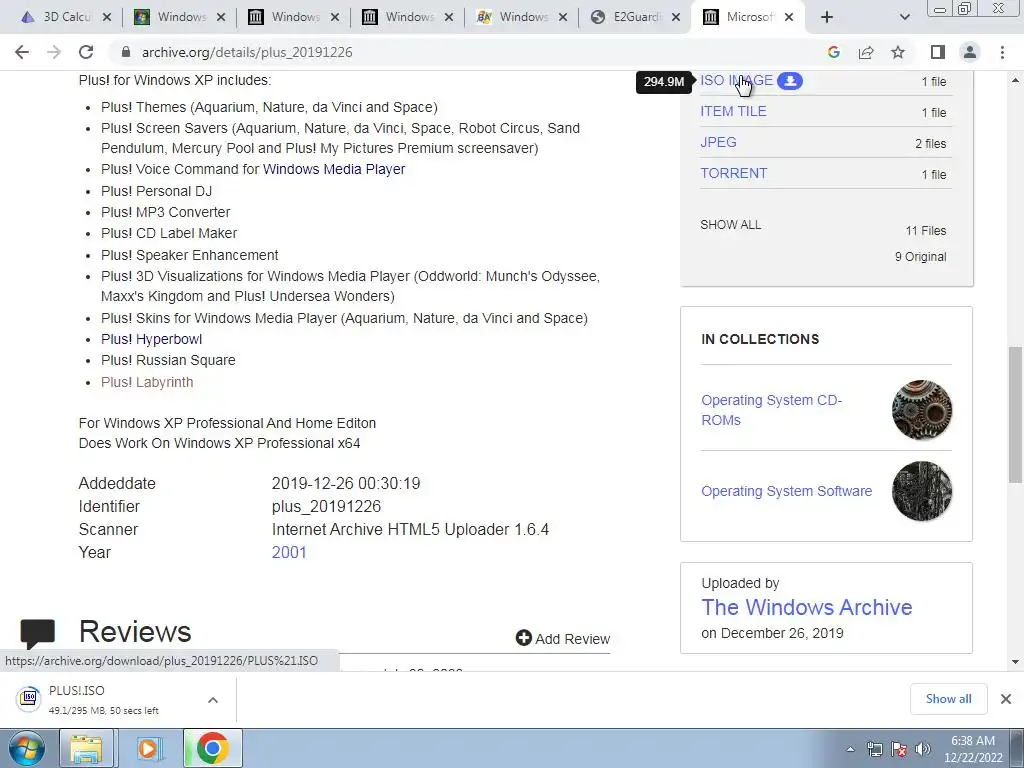
Task: Click the page vertical scrollbar thumb
Action: pos(1015,415)
